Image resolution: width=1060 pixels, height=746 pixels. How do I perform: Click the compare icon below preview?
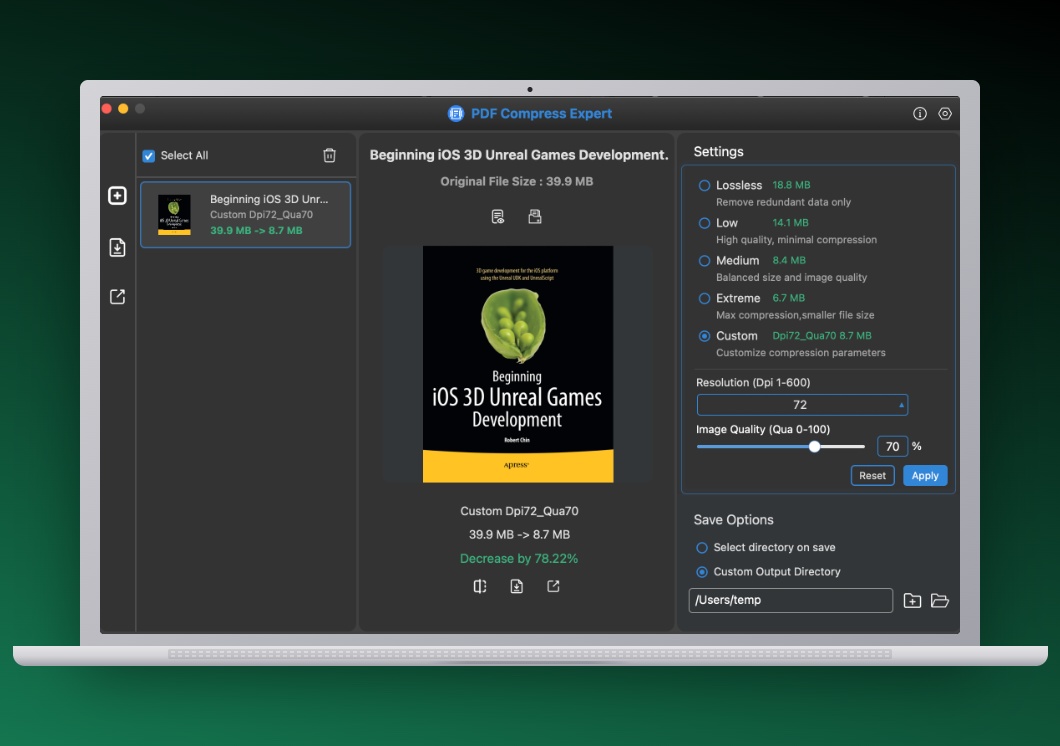[x=480, y=587]
